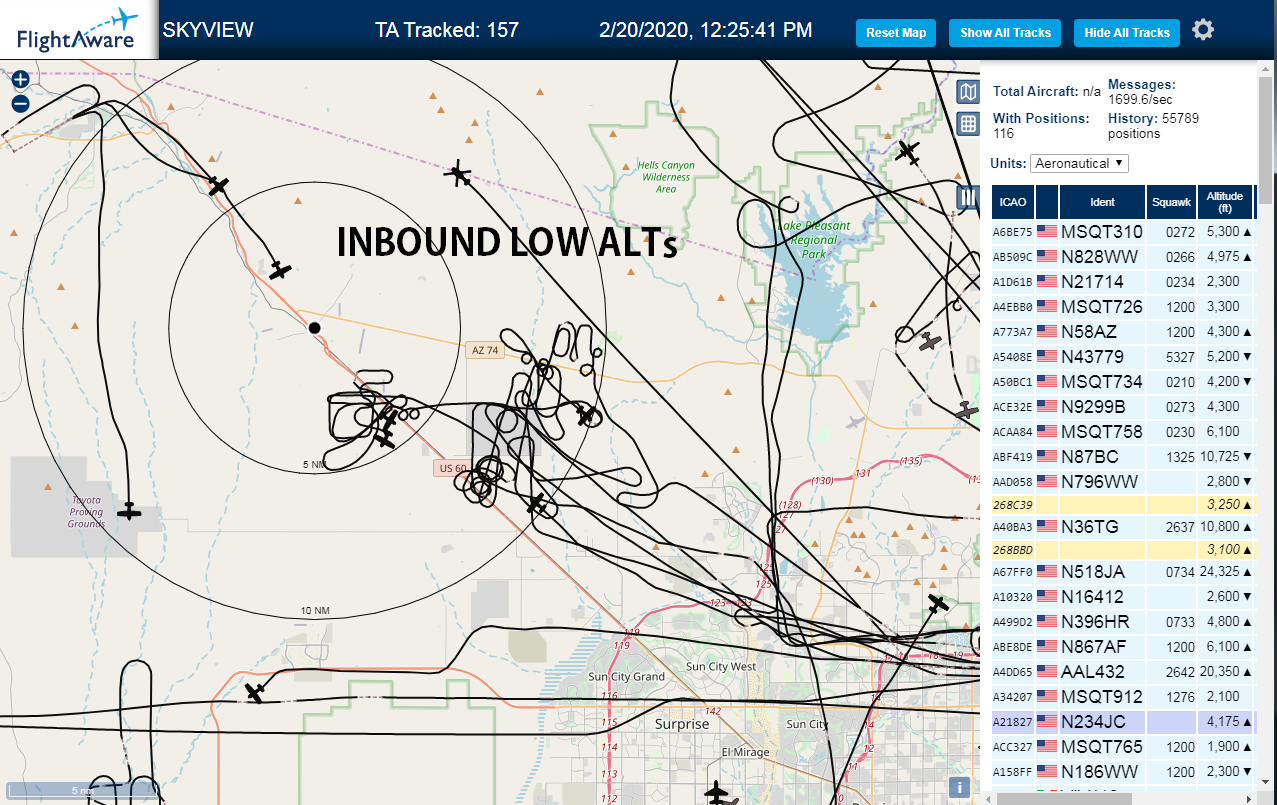Select the gray aircraft east of Lake Pleasant

click(x=931, y=342)
